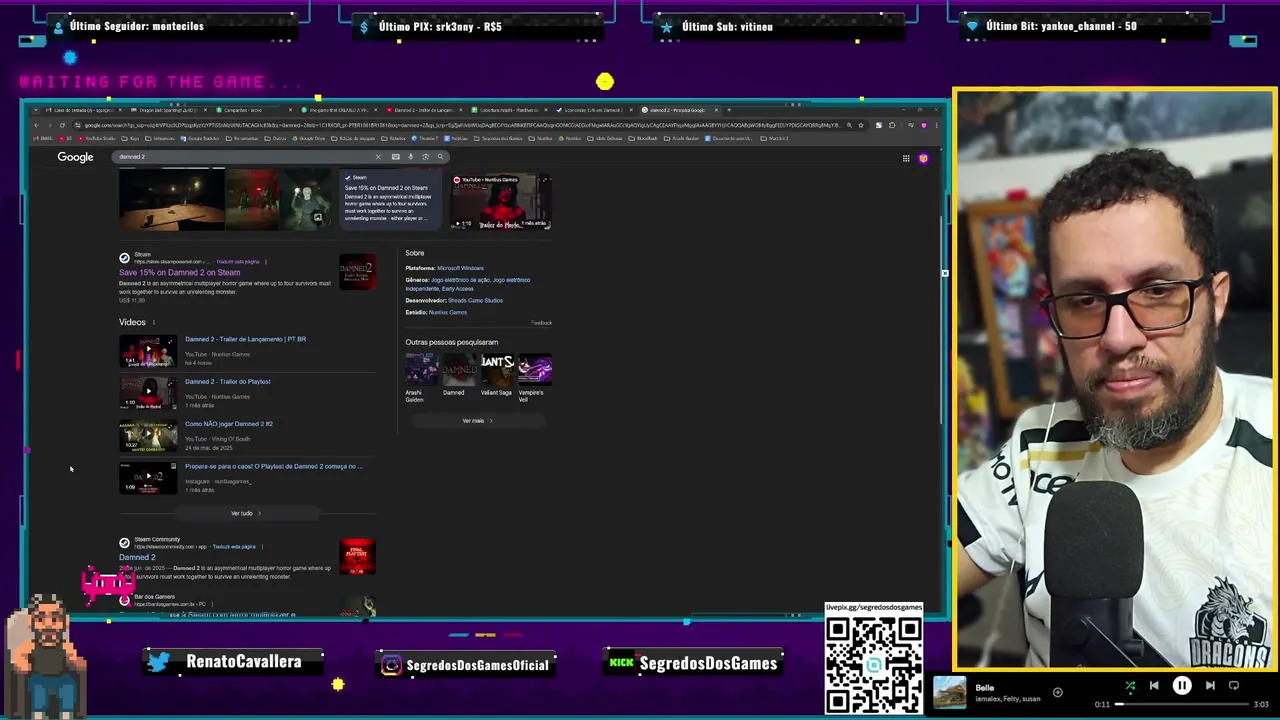1280x720 pixels.
Task: Click Feedback under Sobre panel
Action: click(541, 323)
